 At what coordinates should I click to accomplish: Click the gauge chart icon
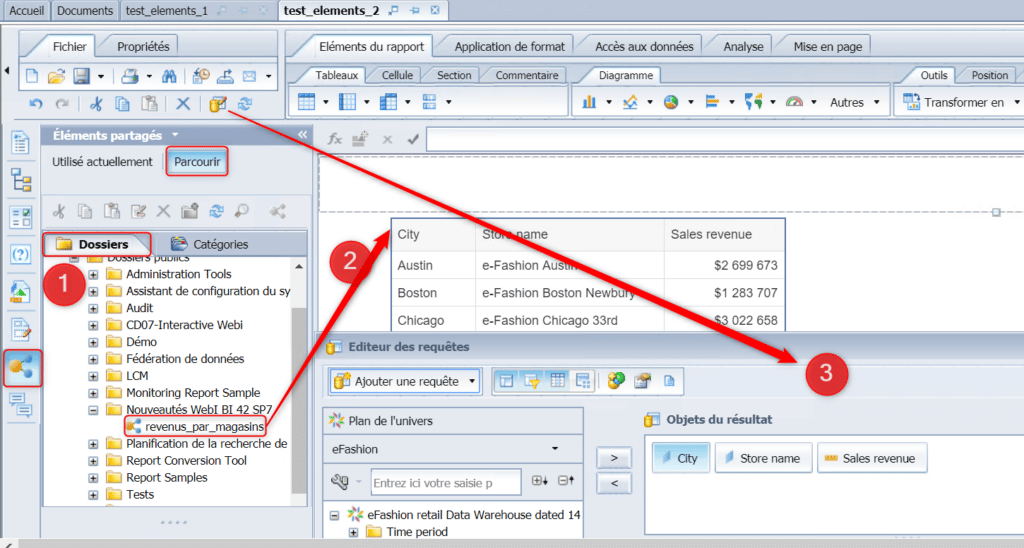tap(794, 102)
